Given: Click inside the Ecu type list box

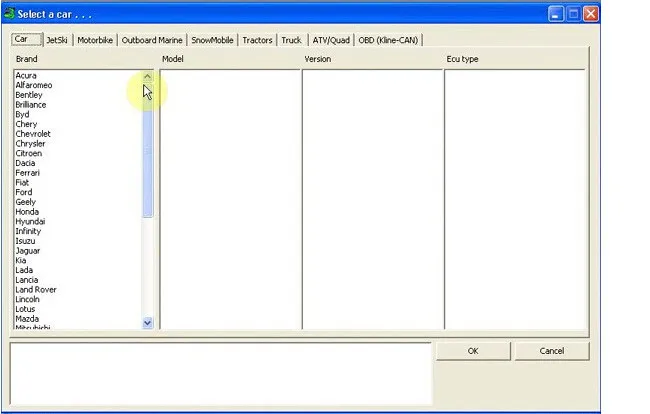Looking at the screenshot, I should pos(515,199).
